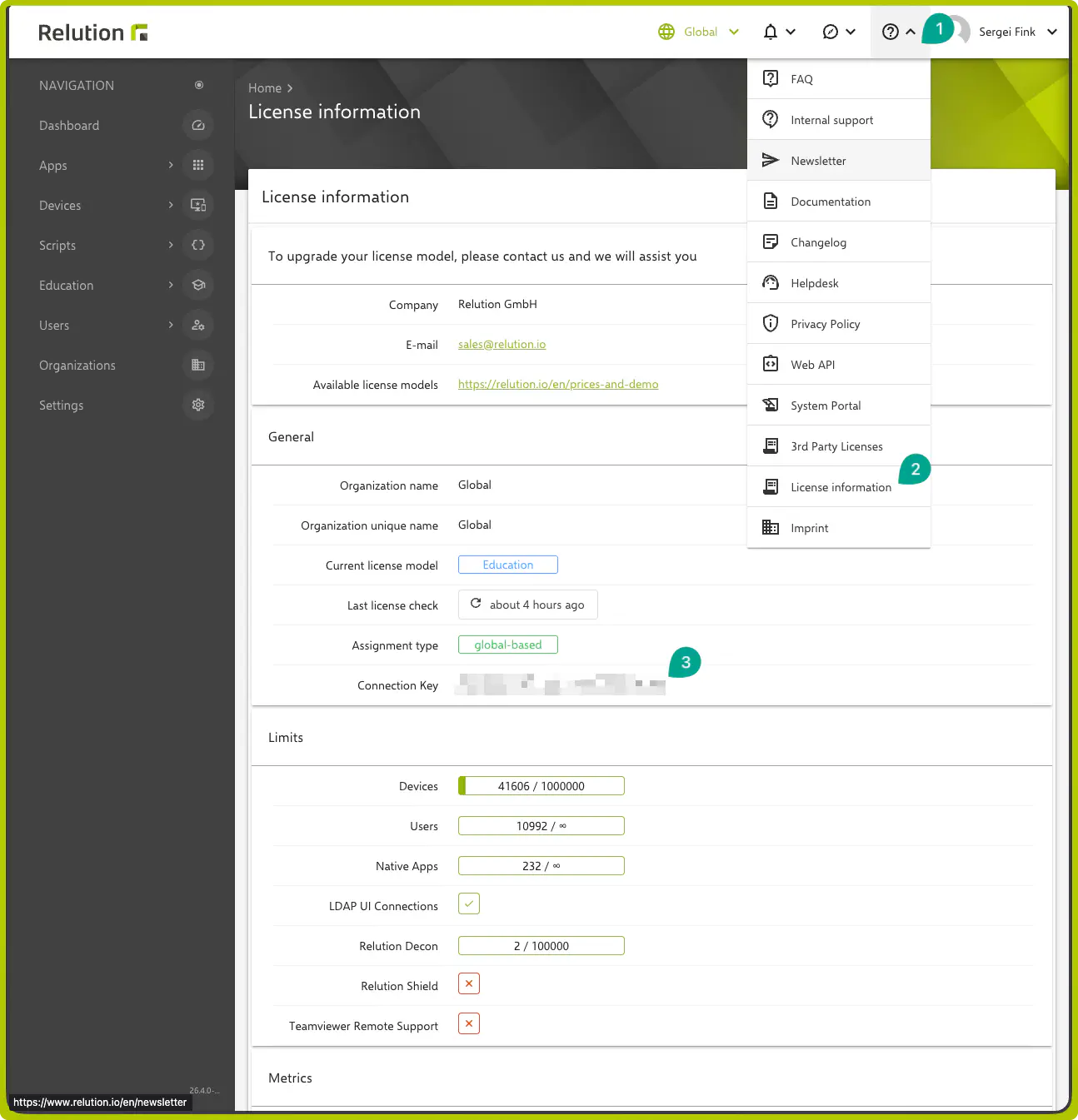Choose Documentation in help menu

[839, 202]
